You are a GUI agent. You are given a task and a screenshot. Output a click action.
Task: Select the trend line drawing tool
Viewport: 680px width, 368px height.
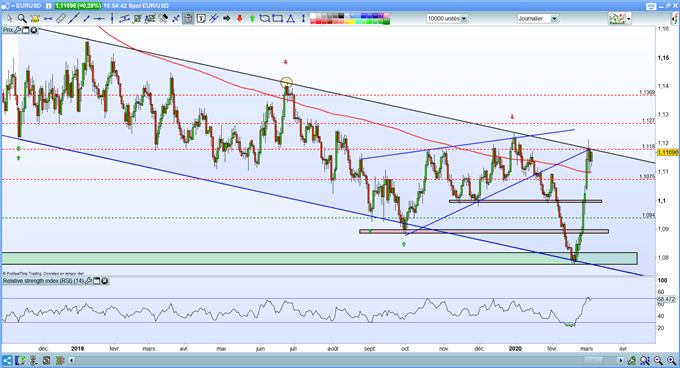pos(74,19)
